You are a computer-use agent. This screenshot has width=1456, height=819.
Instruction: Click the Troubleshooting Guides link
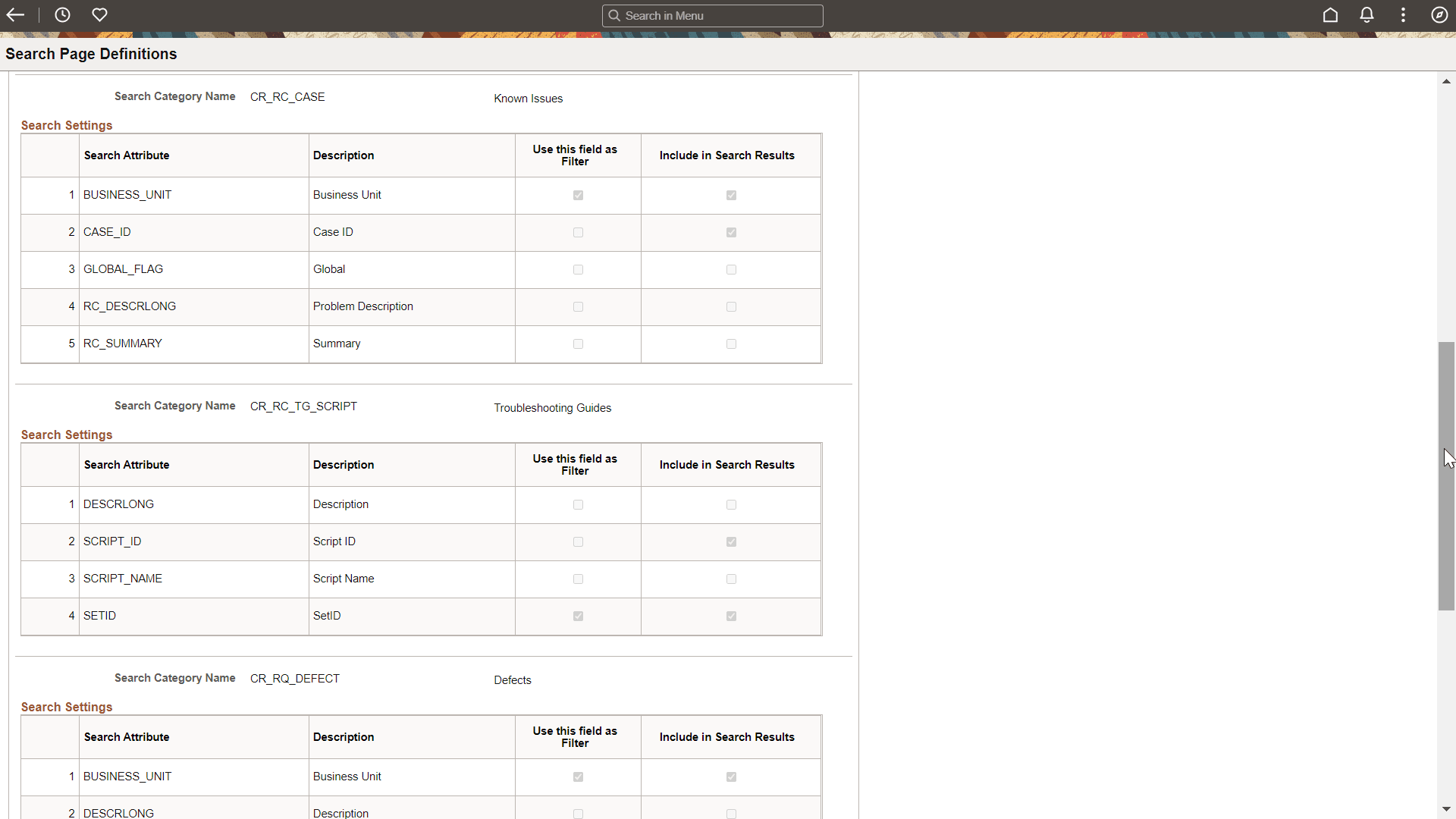[553, 407]
